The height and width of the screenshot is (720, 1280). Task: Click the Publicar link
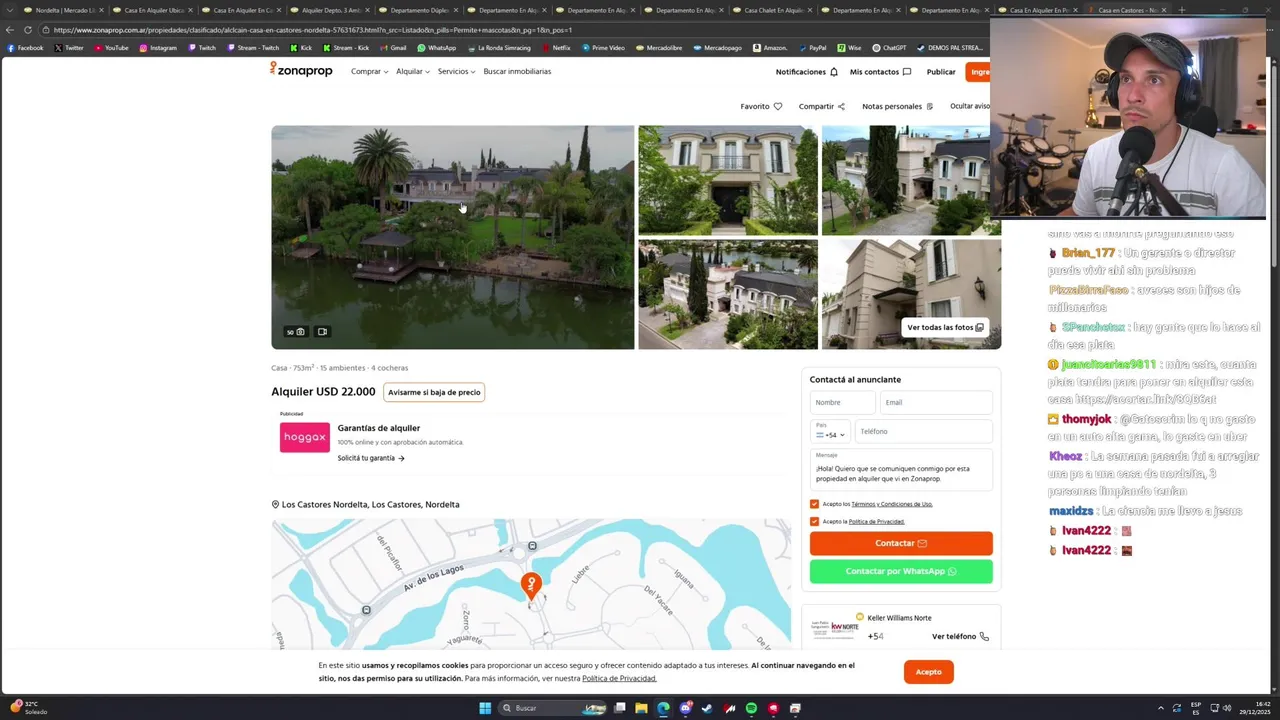[x=941, y=72]
